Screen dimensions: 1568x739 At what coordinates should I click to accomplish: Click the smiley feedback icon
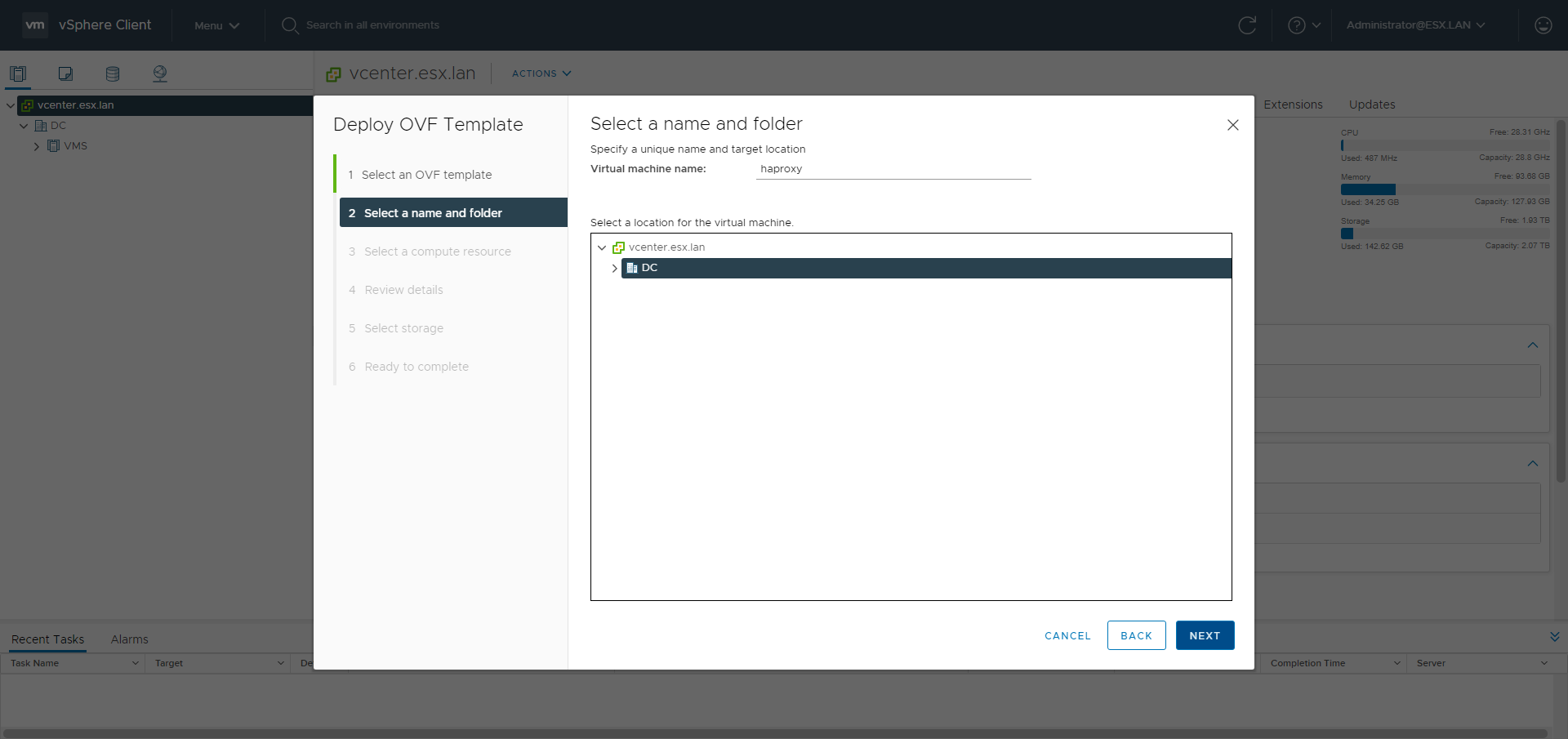[x=1543, y=25]
